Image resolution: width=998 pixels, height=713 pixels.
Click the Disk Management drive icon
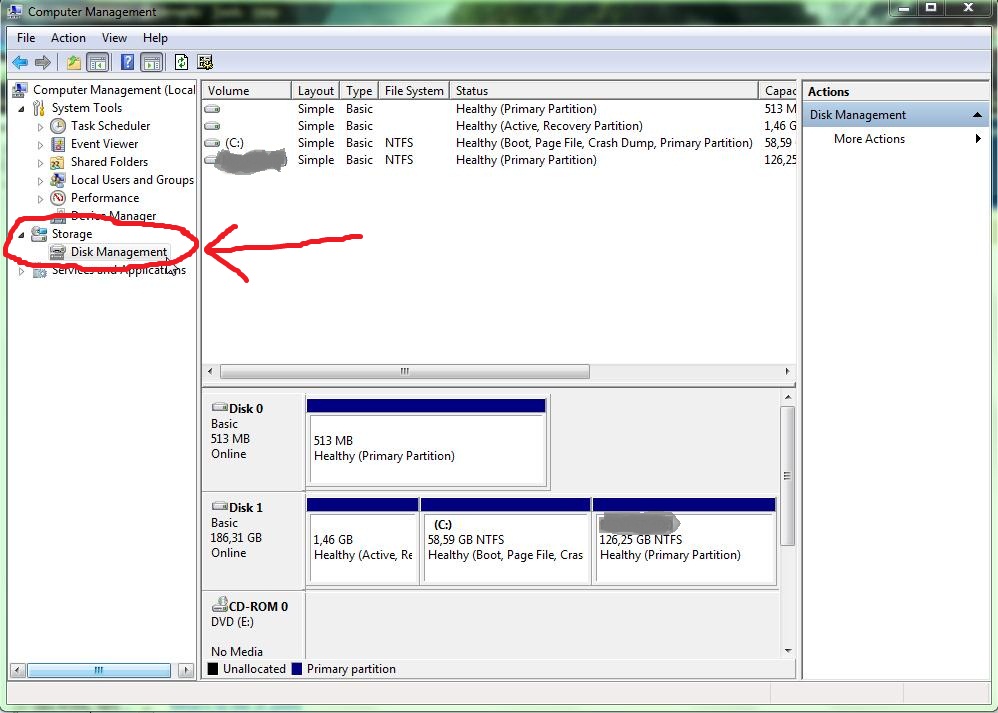58,252
